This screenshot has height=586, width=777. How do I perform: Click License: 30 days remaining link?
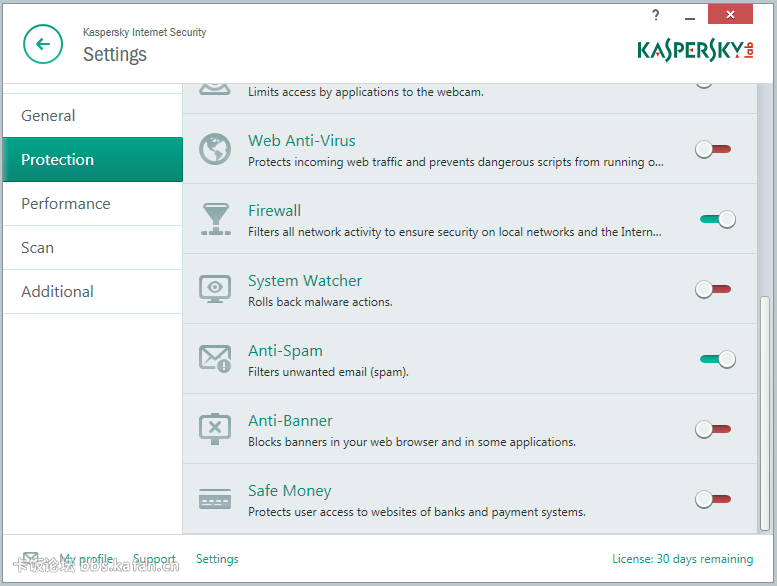point(682,559)
